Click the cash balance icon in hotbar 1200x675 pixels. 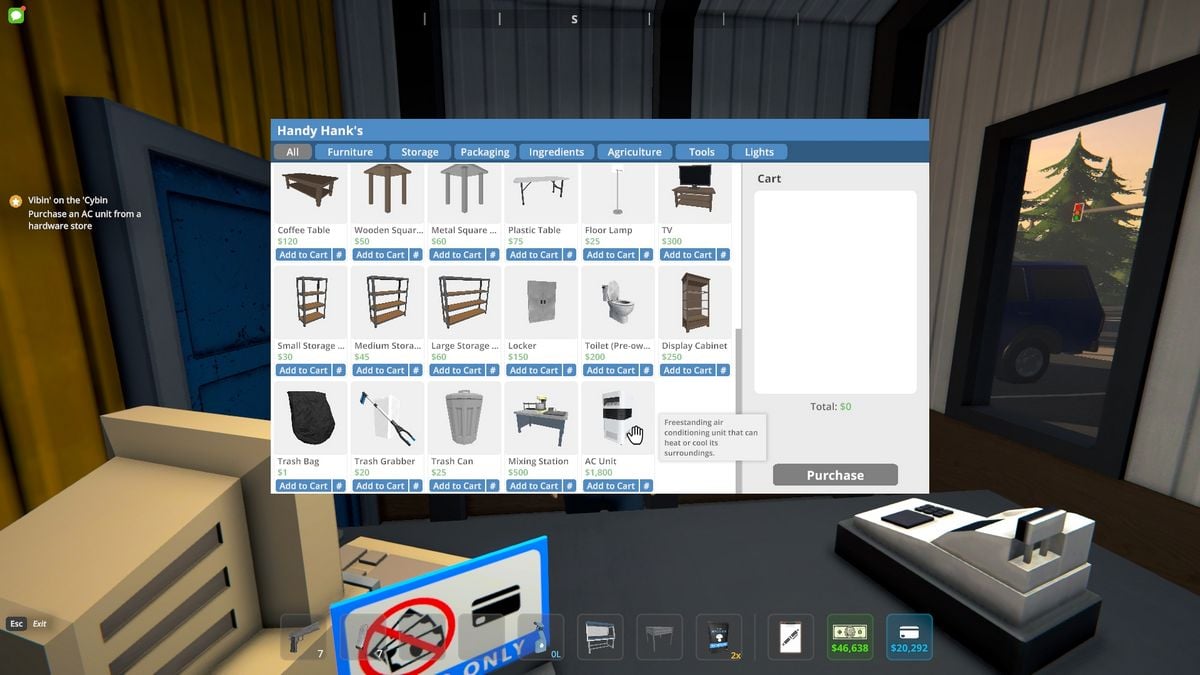[849, 636]
